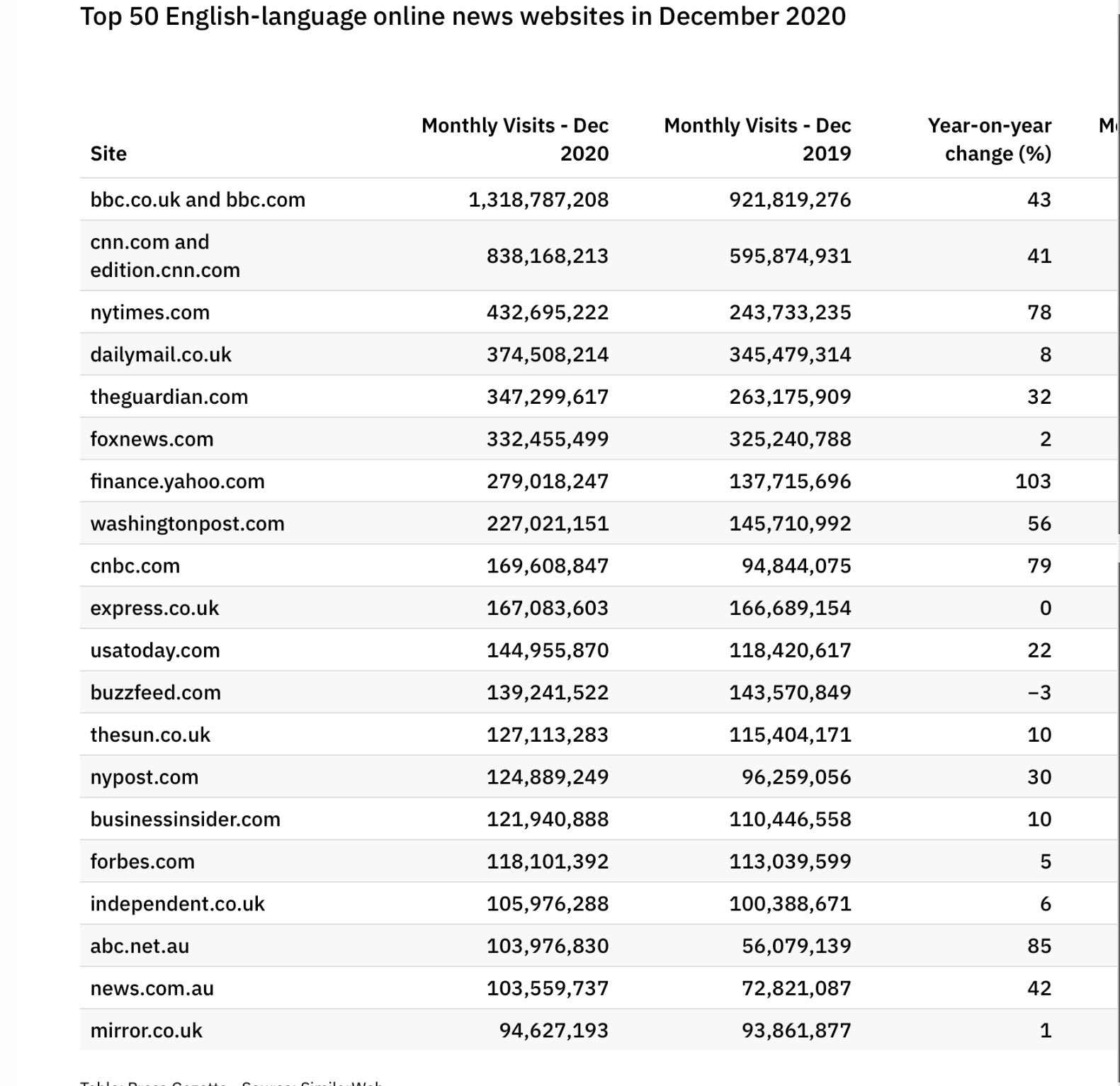Click the nypost 2019 value 96,259,056

point(796,777)
